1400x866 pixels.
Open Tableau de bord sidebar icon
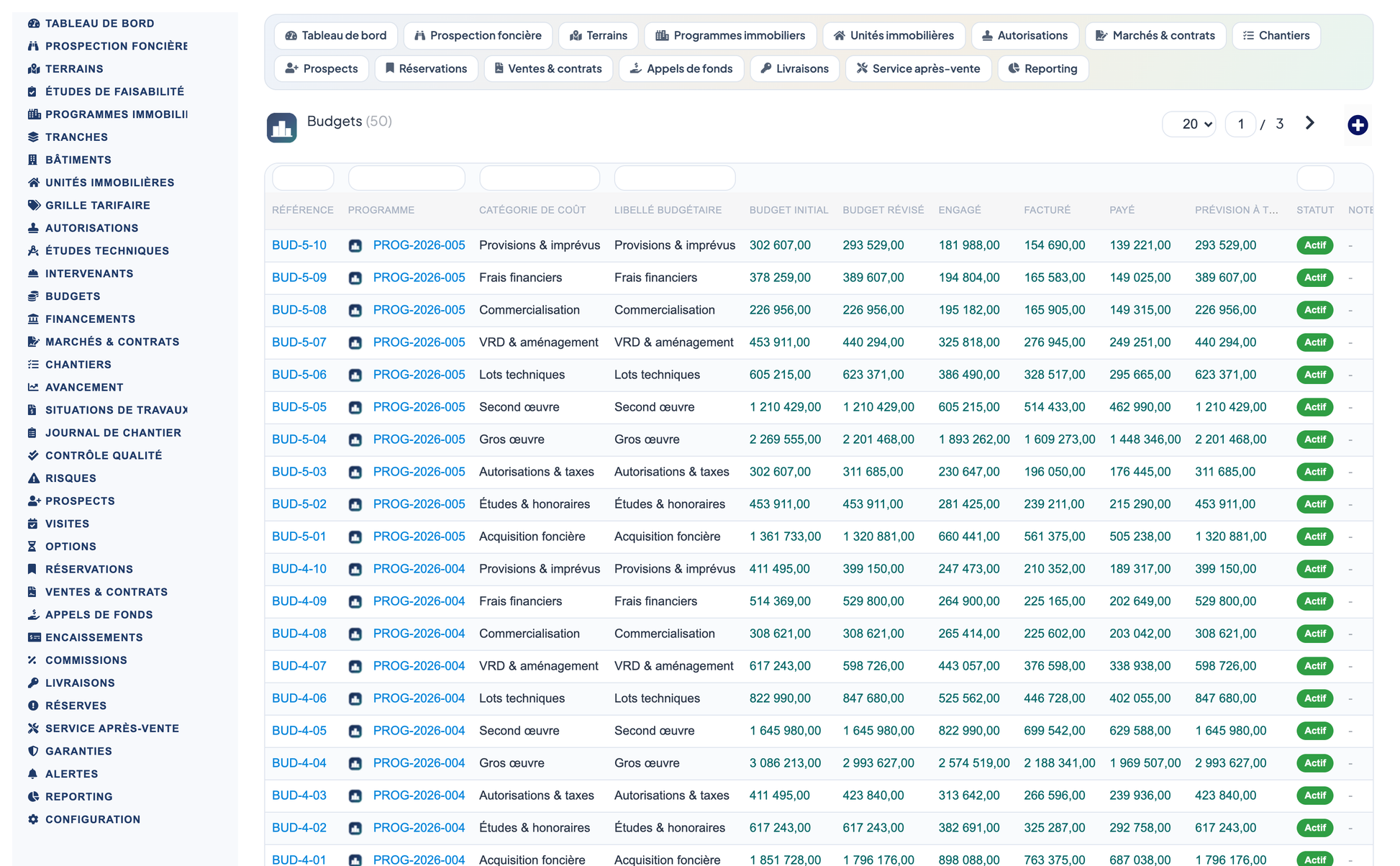point(33,23)
